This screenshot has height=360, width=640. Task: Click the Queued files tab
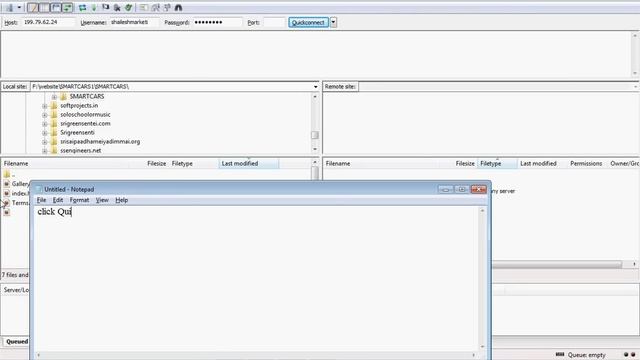[16, 342]
